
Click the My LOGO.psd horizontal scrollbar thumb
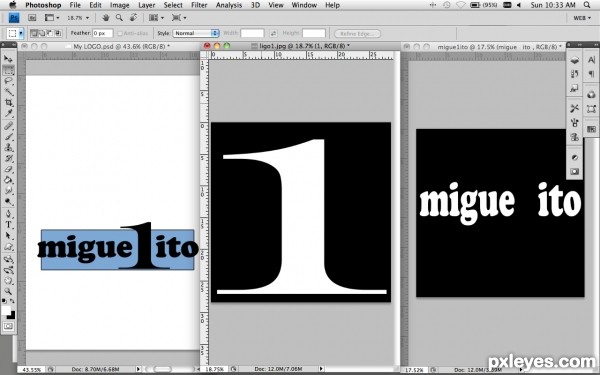[x=163, y=369]
